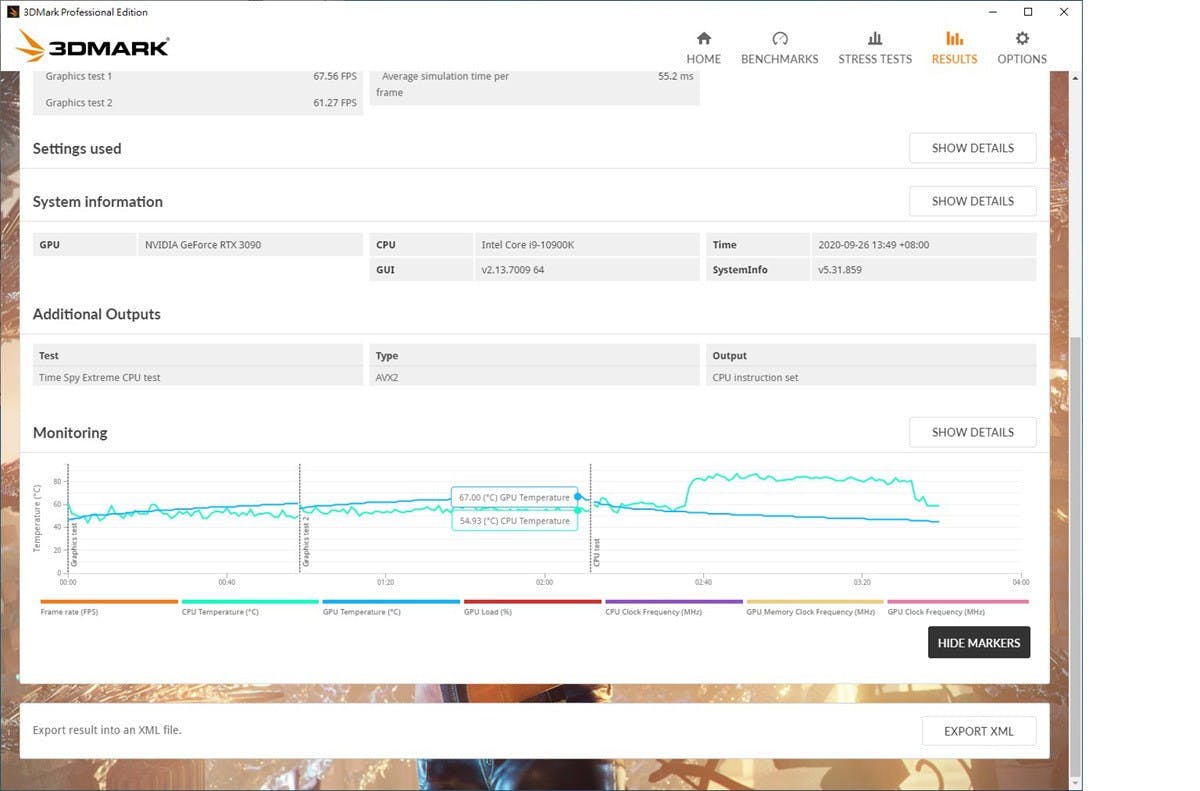Viewport: 1200px width, 791px height.
Task: Click the Graphics test 1 marker line
Action: tap(68, 518)
